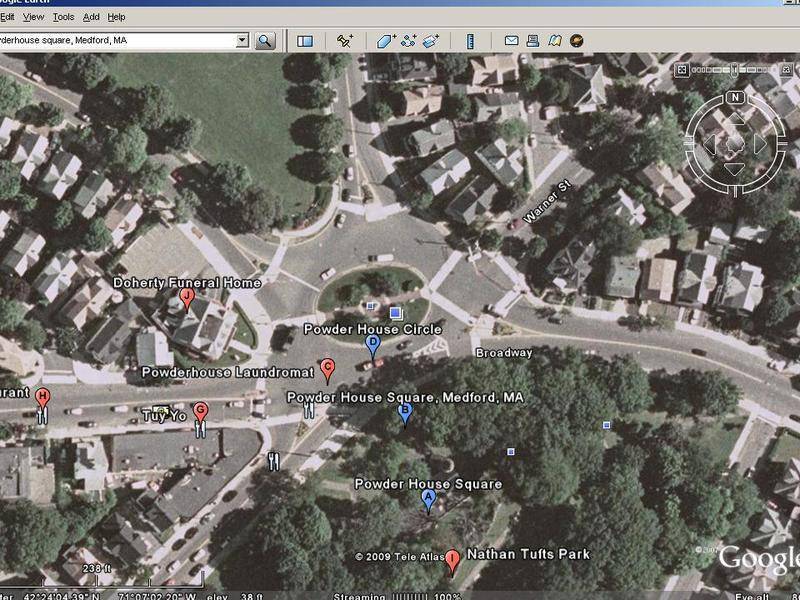Pan up with navigation up arrow
800x600 pixels.
pos(735,119)
